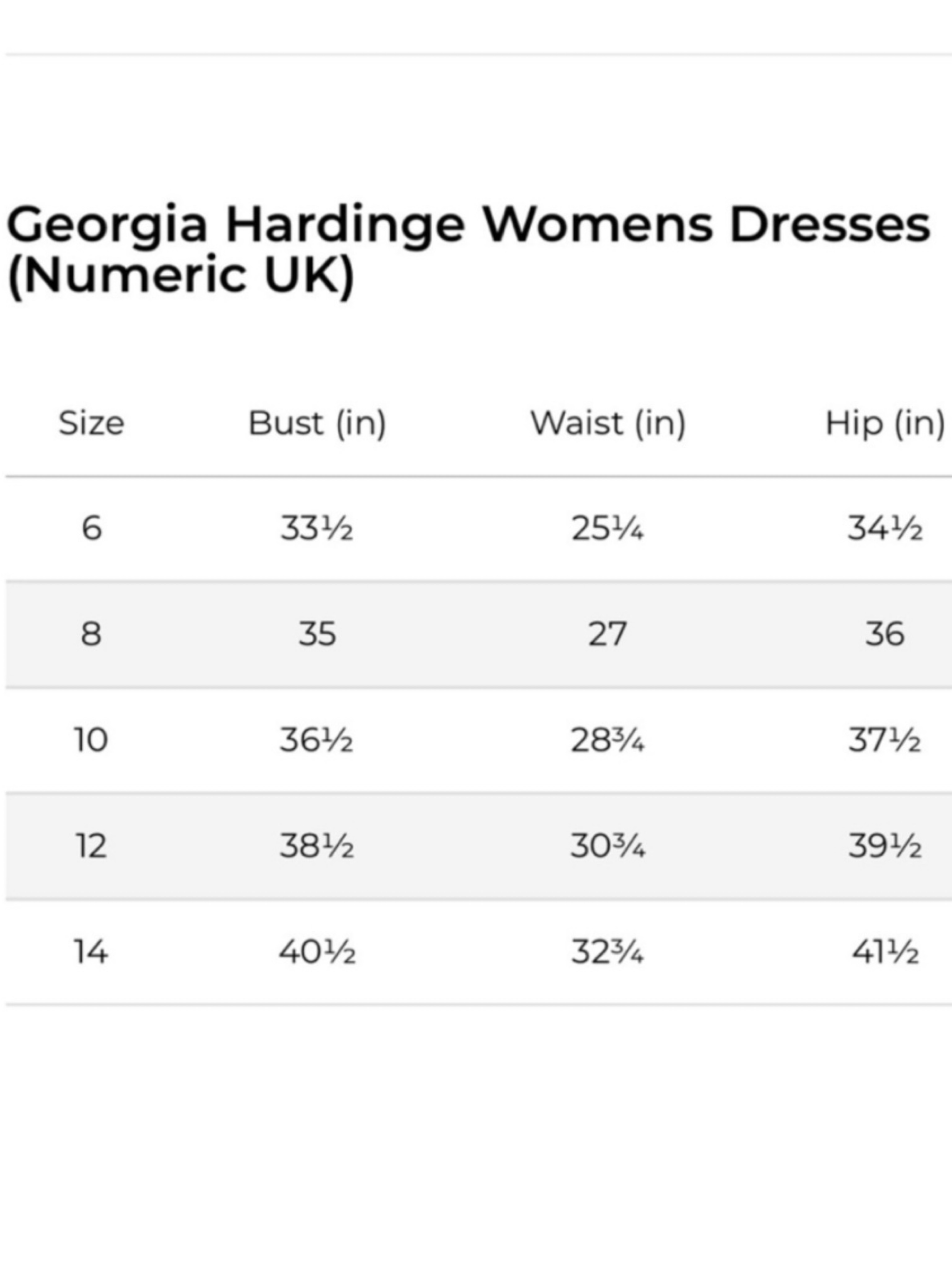Click size 8 in the Size column
The image size is (952, 1268).
tap(91, 634)
